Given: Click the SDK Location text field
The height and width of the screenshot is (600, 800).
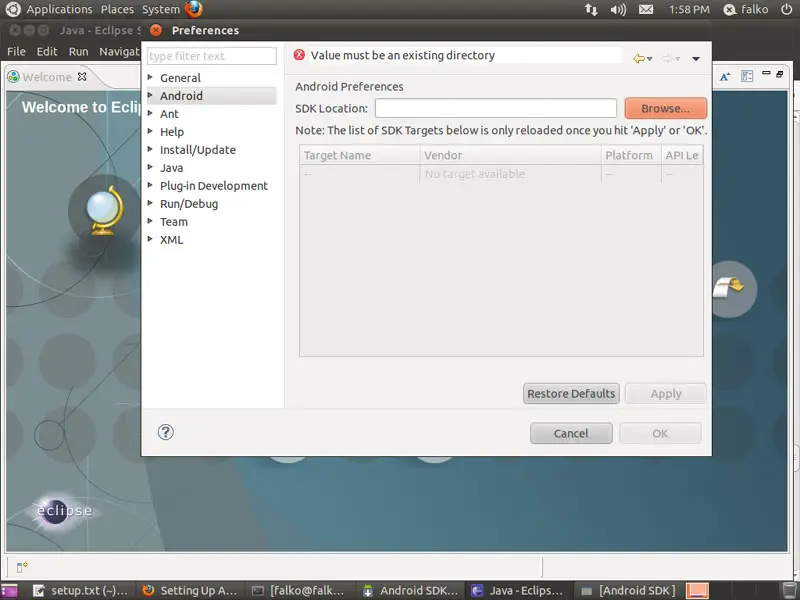Looking at the screenshot, I should [x=495, y=108].
